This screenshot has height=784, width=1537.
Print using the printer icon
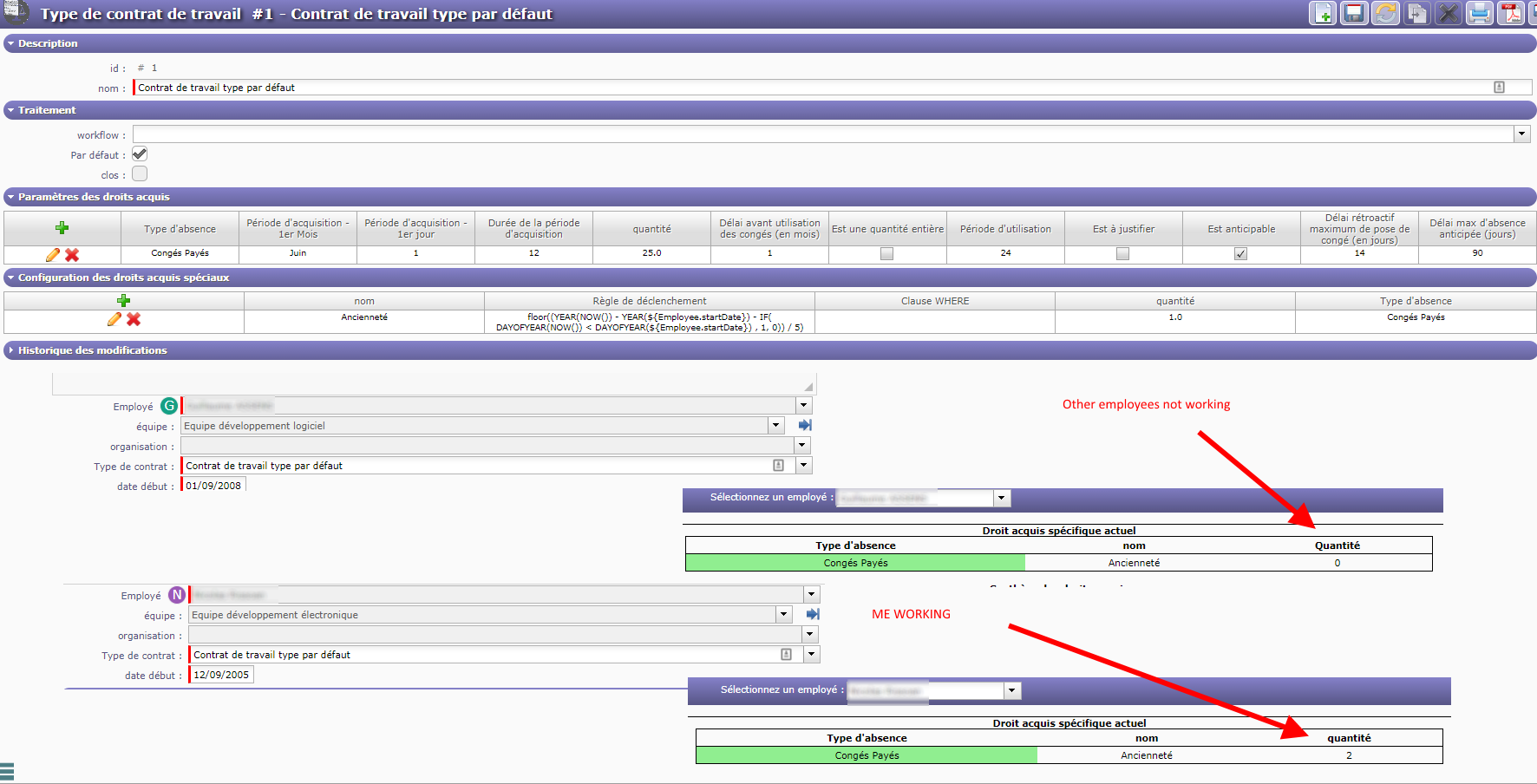click(x=1480, y=14)
